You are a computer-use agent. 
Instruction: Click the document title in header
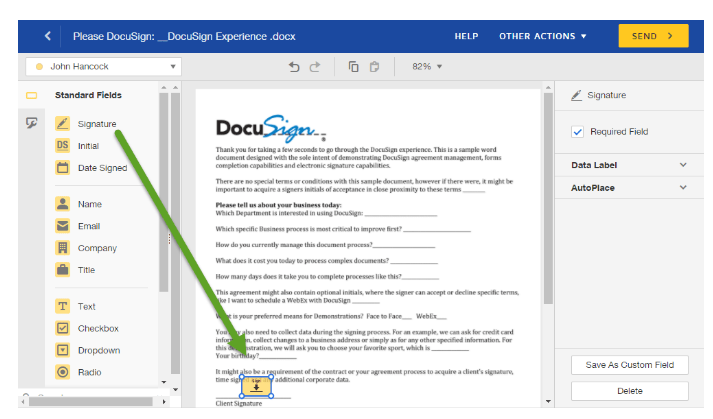pos(184,36)
